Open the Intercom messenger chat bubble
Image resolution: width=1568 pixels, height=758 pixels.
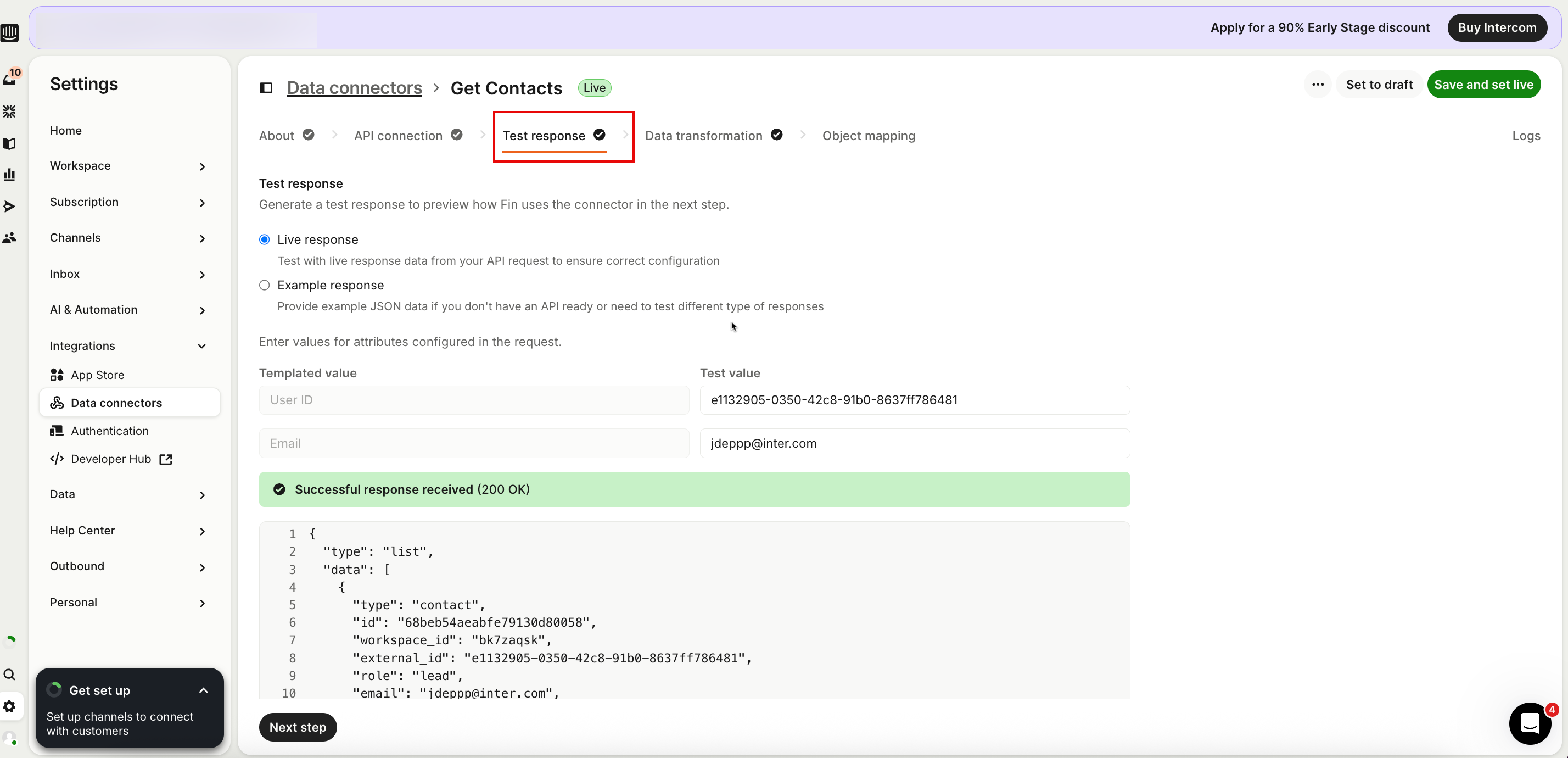[x=1530, y=723]
